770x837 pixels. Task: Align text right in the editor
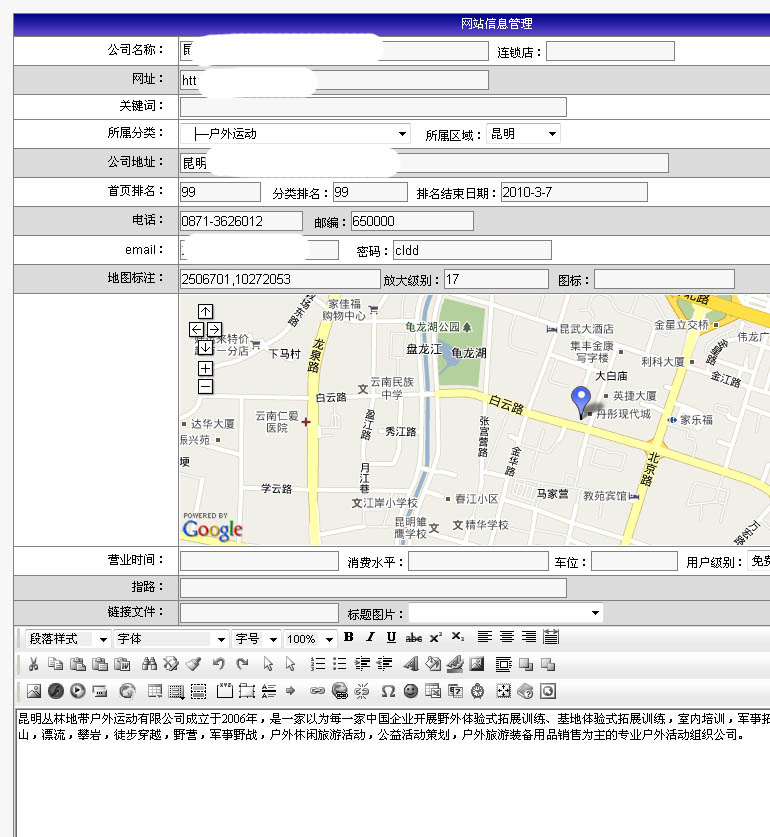(x=529, y=637)
